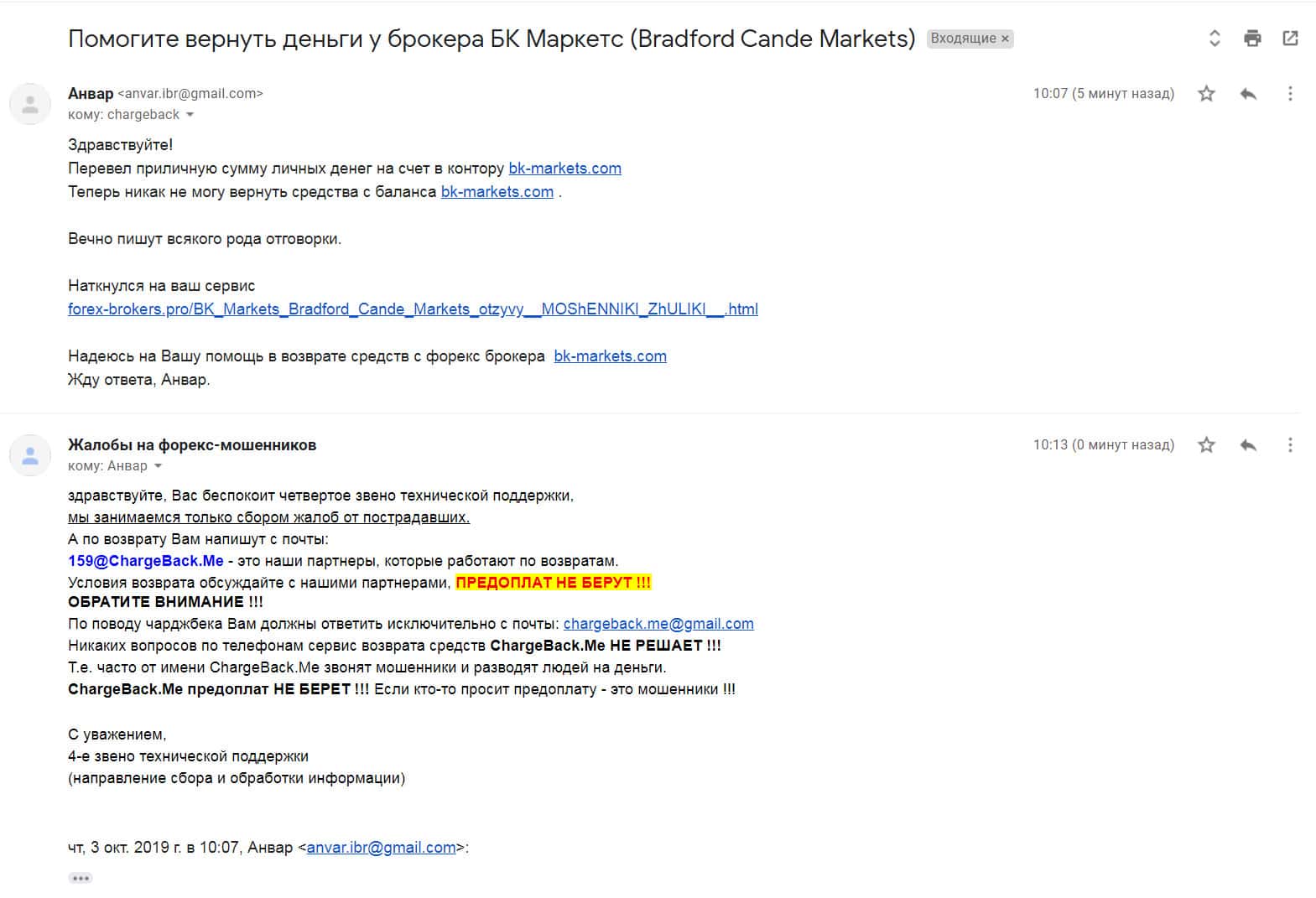The height and width of the screenshot is (898, 1316).
Task: Click the chargeback.me@gmail.com email link
Action: click(x=658, y=624)
